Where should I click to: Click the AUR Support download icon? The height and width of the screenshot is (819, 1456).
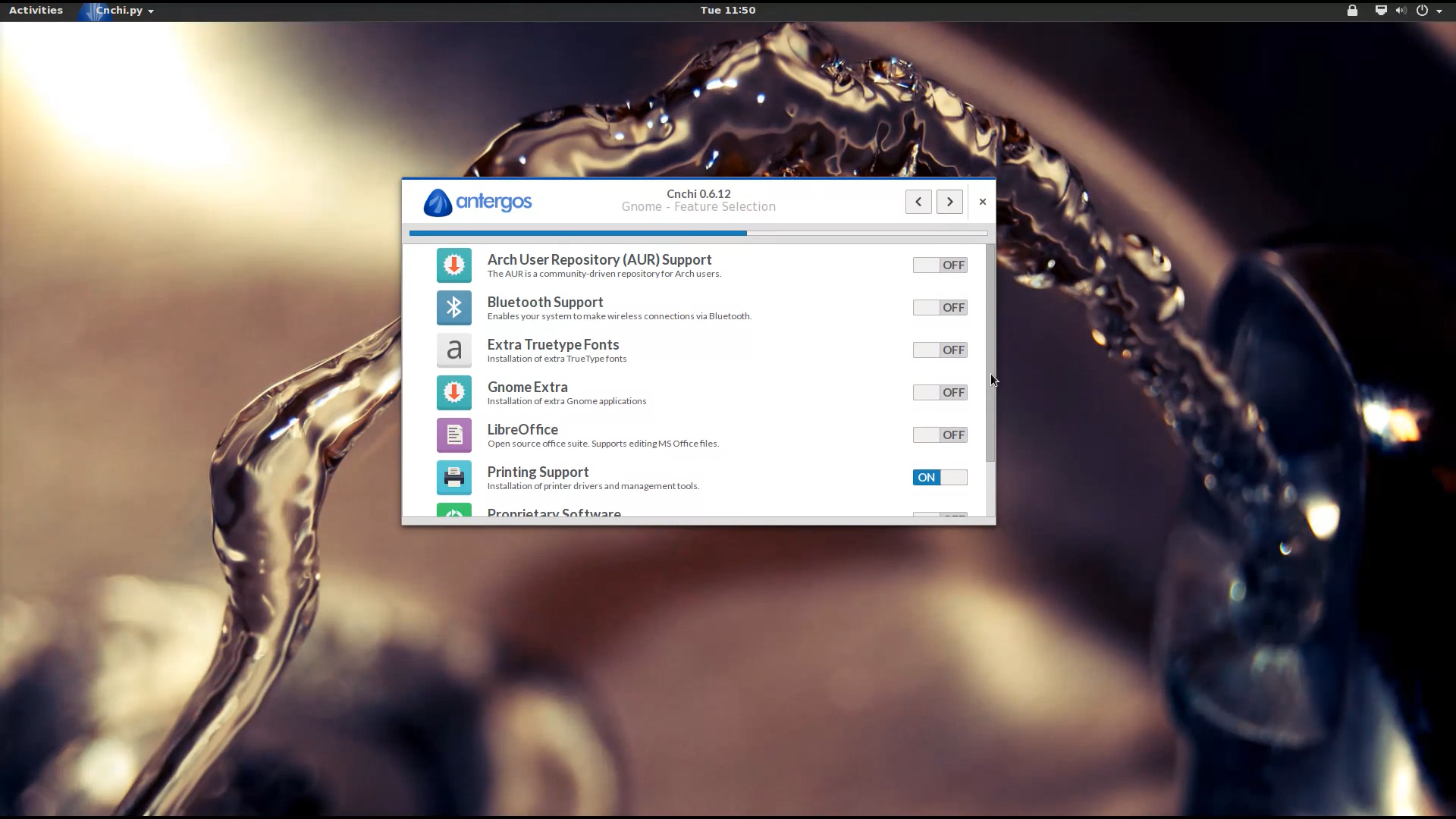(x=453, y=265)
